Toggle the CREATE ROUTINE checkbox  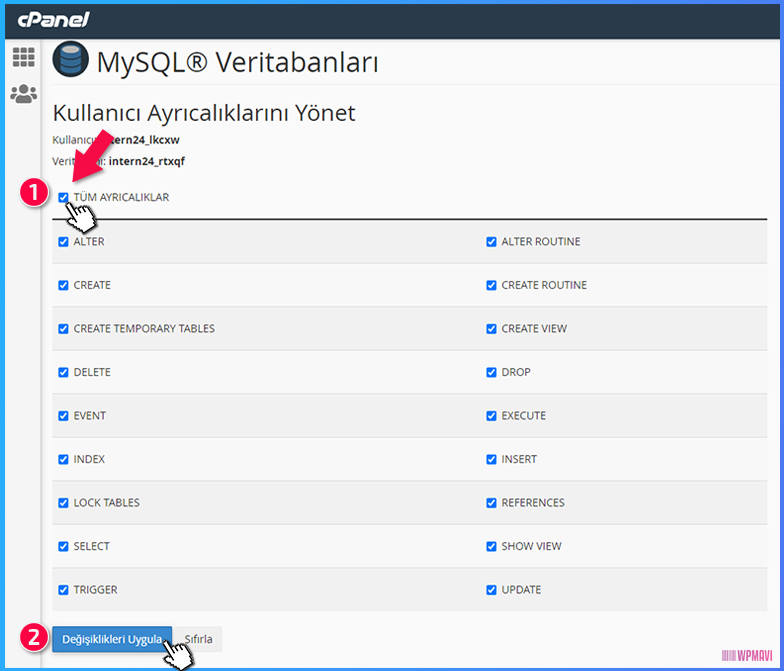click(491, 285)
